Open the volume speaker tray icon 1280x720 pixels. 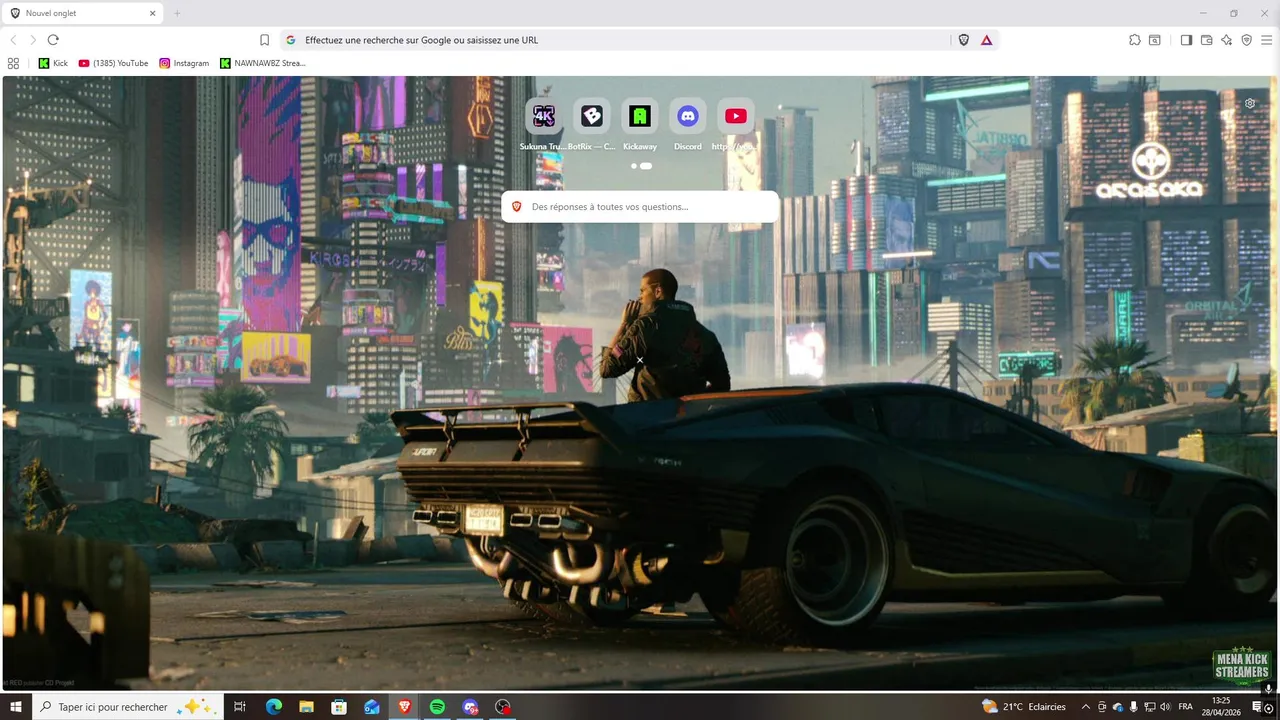tap(1166, 707)
